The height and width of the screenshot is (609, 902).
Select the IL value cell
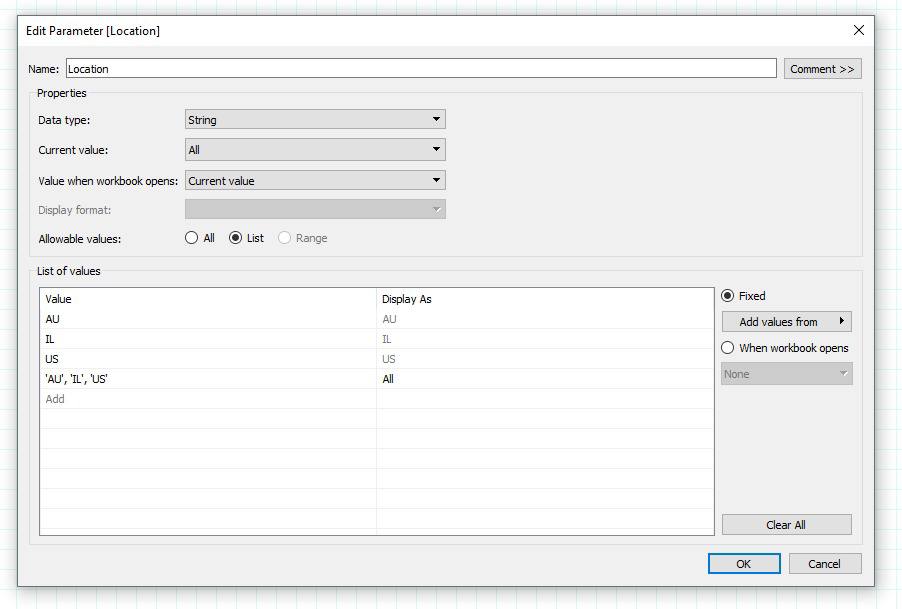coord(208,339)
